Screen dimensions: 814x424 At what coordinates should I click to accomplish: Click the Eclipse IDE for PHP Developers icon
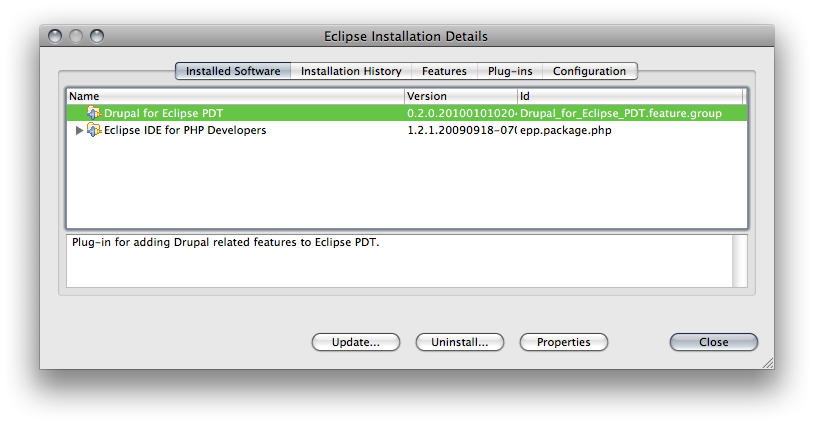click(93, 130)
